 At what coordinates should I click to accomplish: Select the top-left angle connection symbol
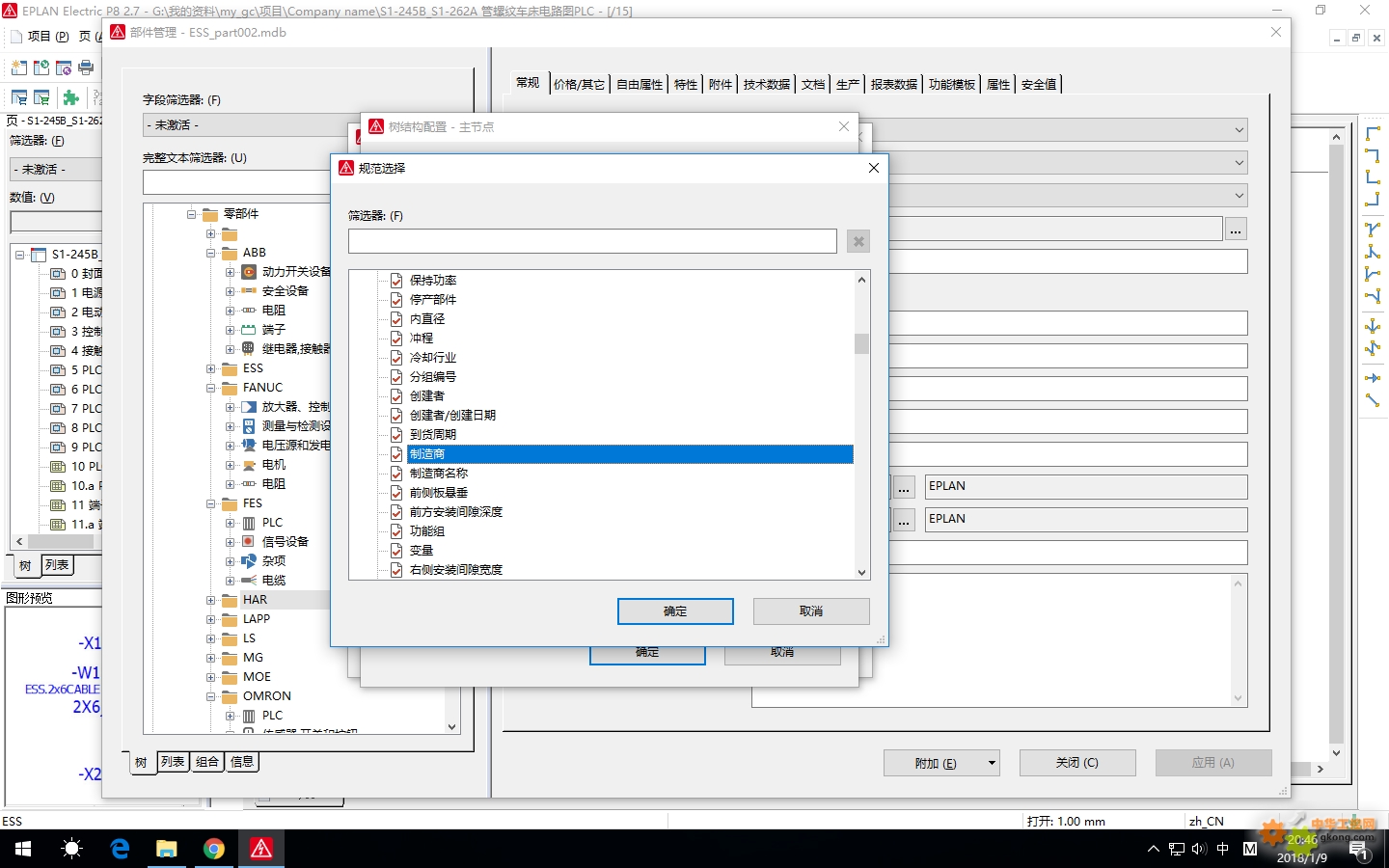pos(1372,133)
